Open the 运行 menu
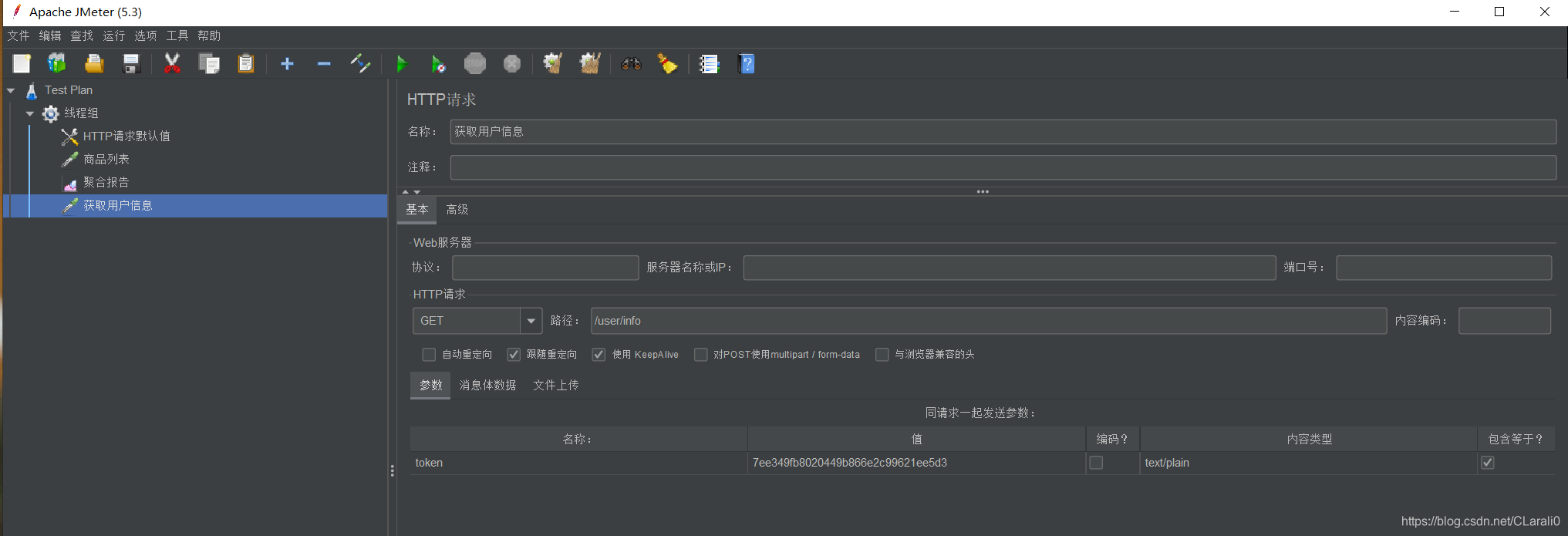 click(x=114, y=36)
